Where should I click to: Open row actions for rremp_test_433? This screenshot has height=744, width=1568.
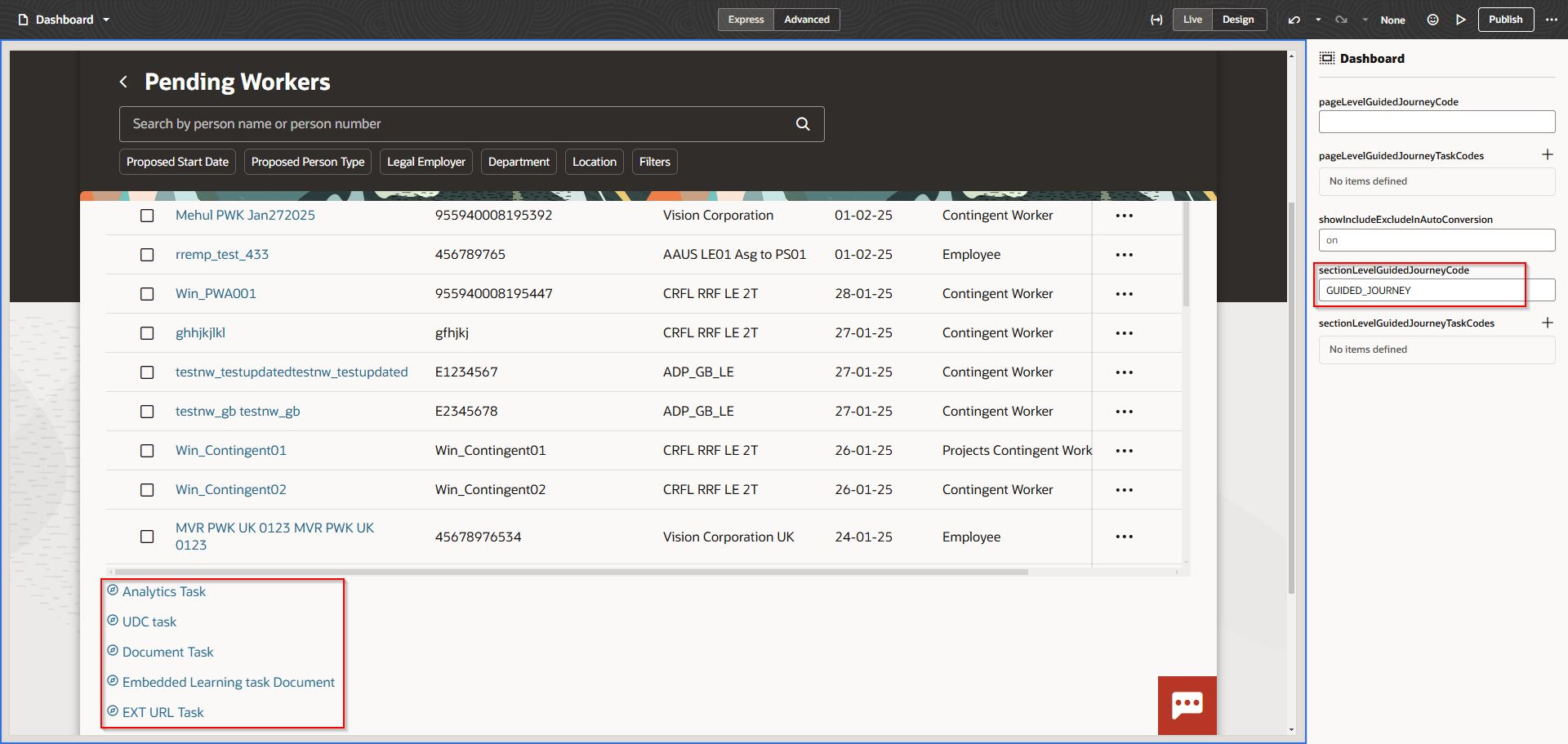tap(1125, 255)
